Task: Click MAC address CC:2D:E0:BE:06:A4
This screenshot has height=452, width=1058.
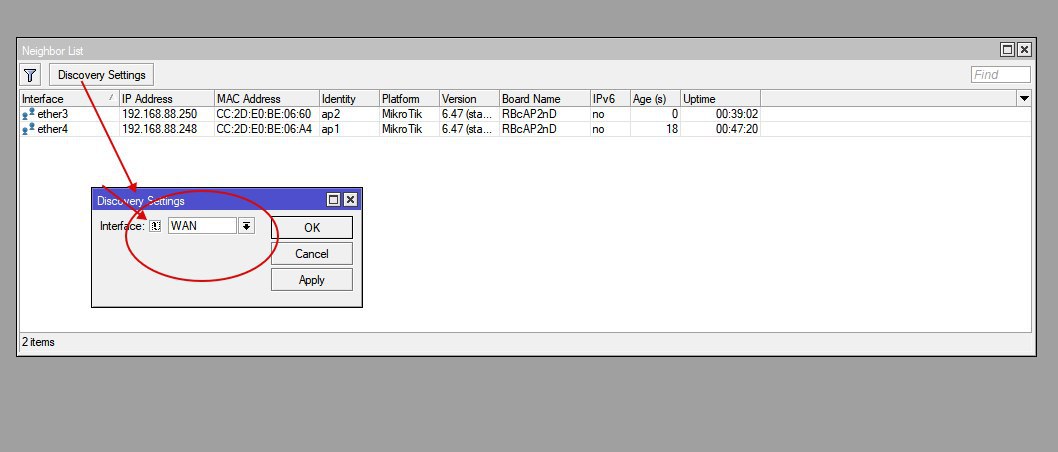Action: click(264, 129)
